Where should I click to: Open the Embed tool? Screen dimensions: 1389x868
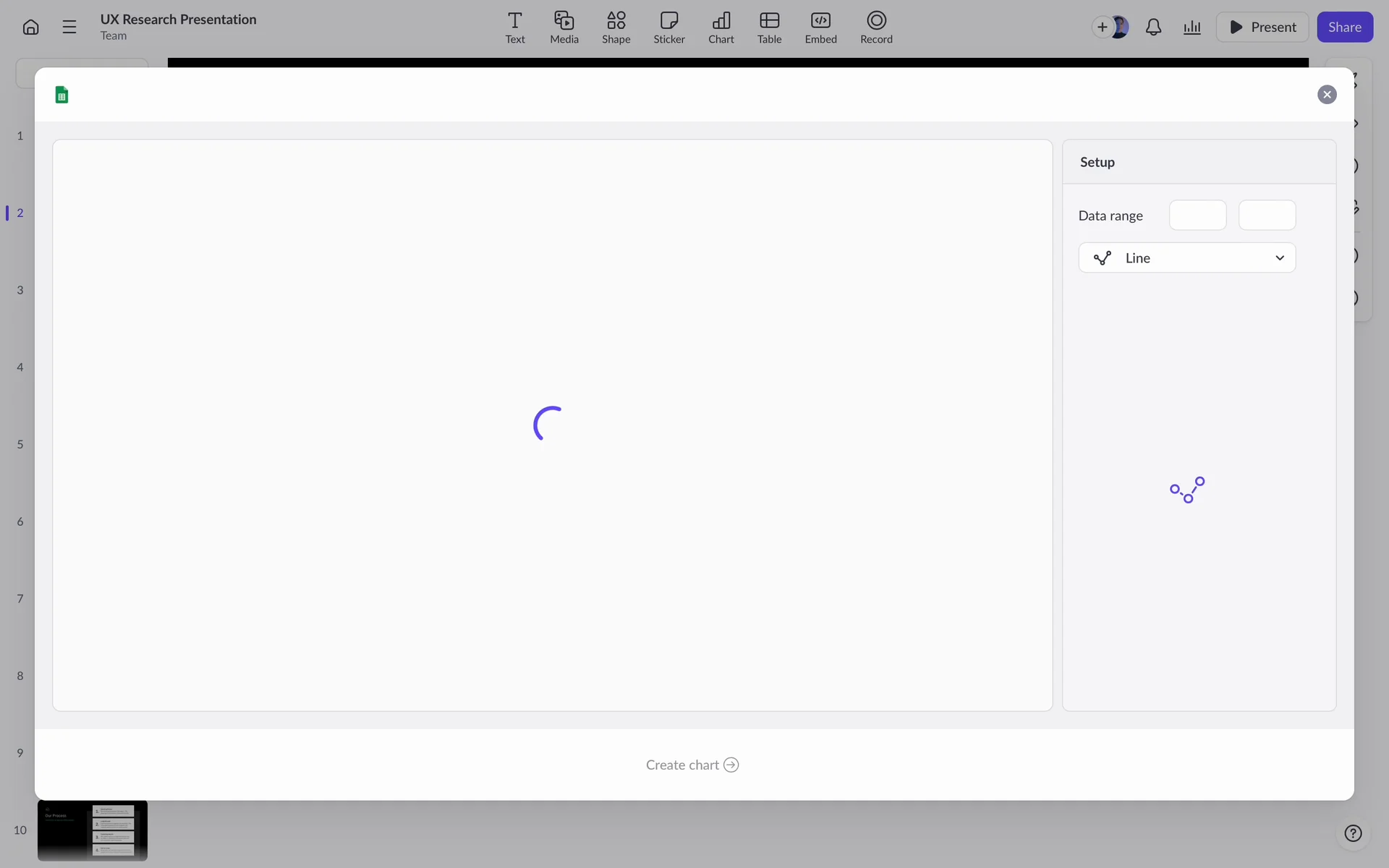click(820, 27)
